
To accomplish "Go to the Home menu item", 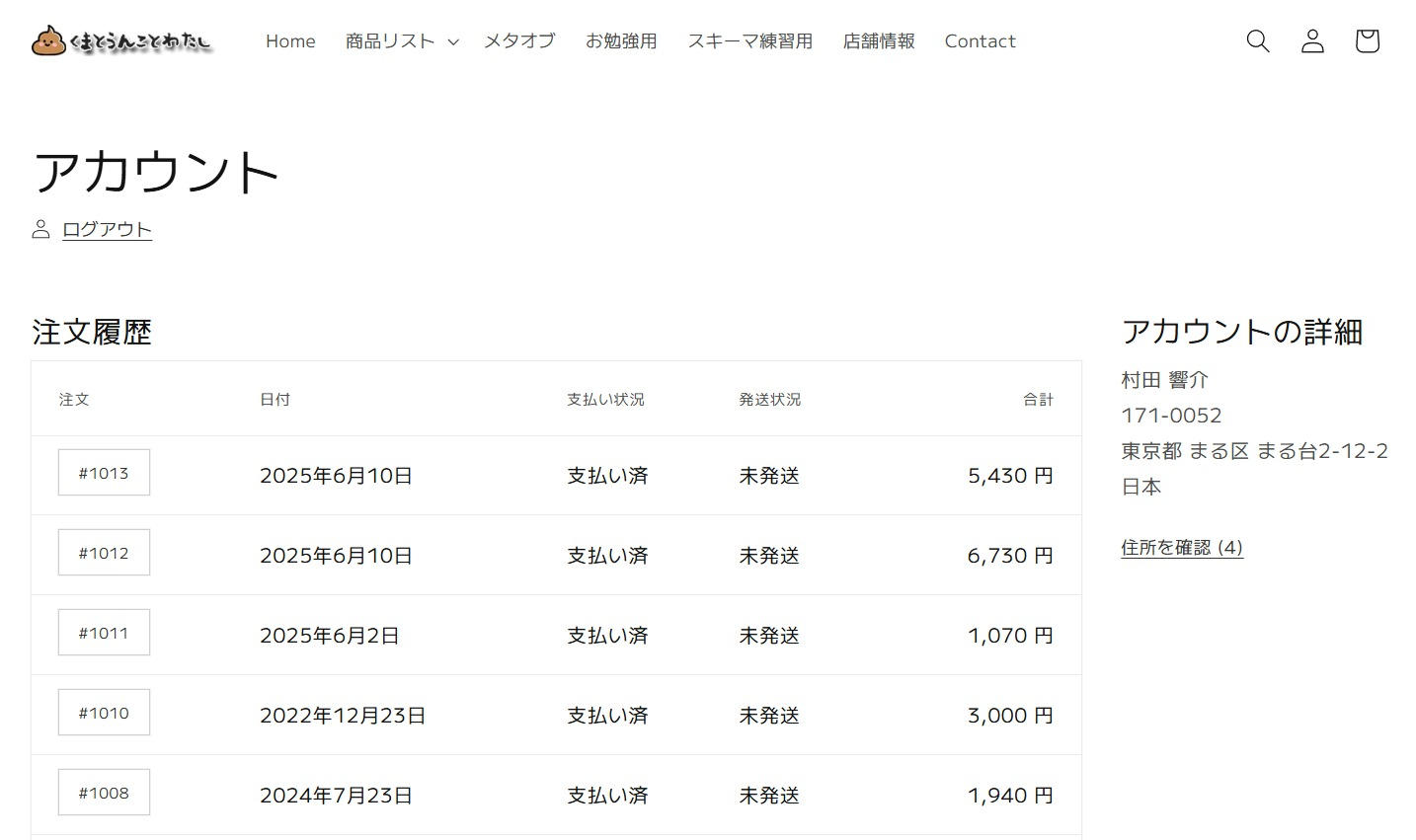I will coord(290,41).
